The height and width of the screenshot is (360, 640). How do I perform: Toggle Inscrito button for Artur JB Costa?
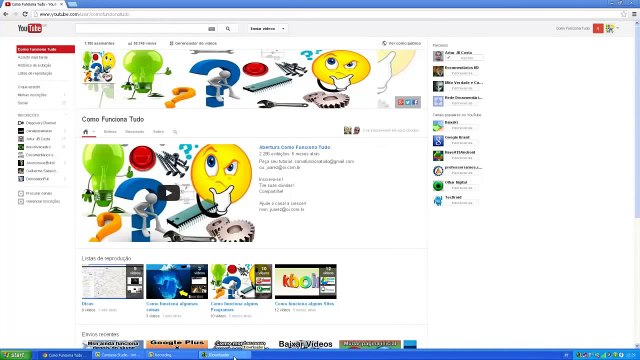point(464,58)
